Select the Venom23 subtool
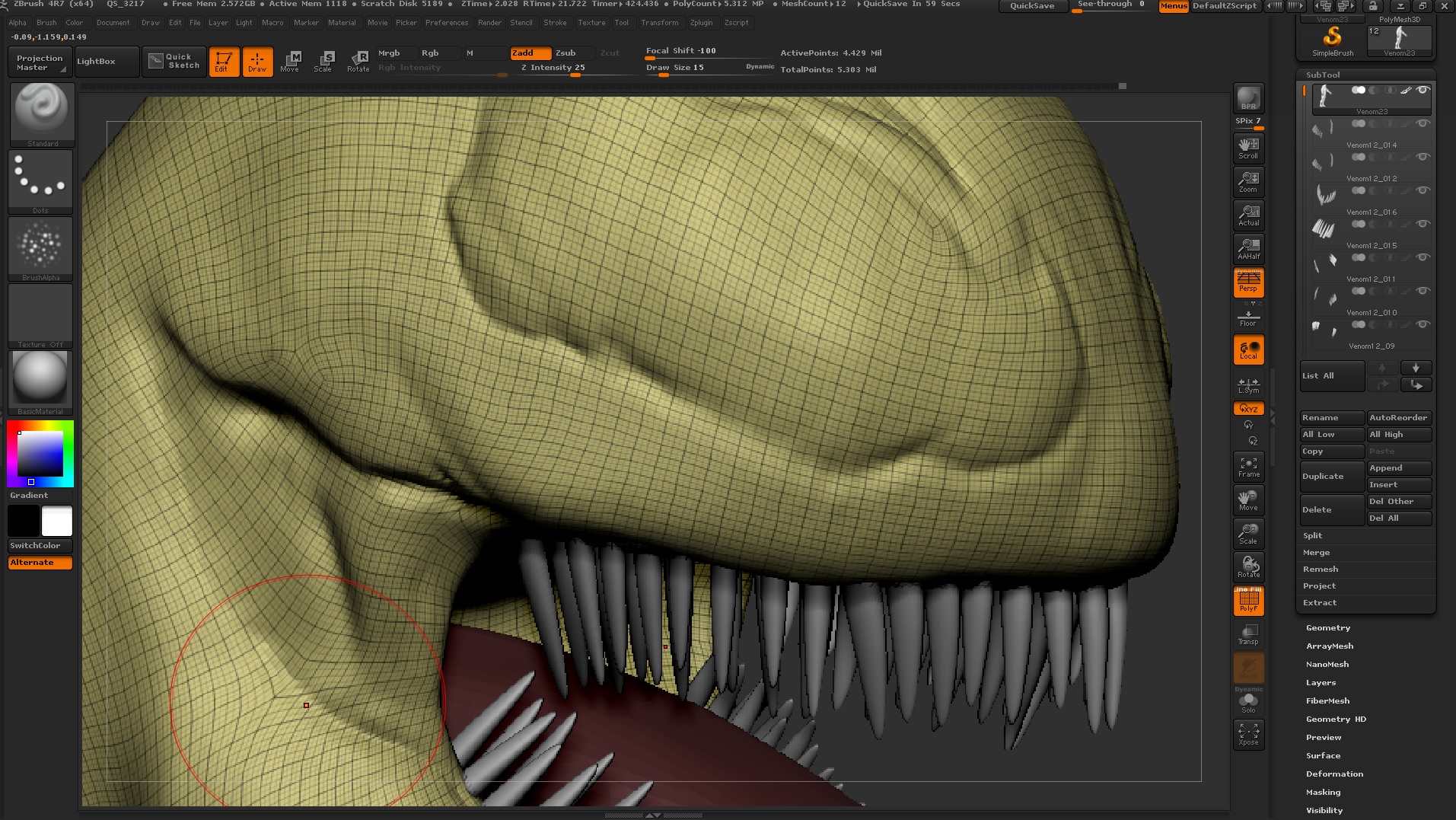 tap(1372, 100)
